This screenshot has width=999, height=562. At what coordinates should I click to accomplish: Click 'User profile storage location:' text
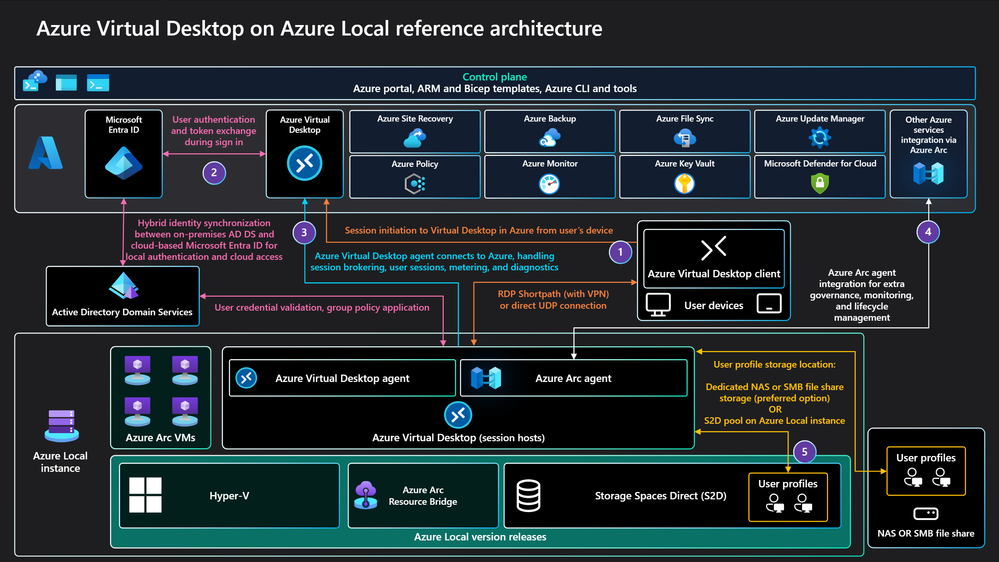[x=774, y=364]
